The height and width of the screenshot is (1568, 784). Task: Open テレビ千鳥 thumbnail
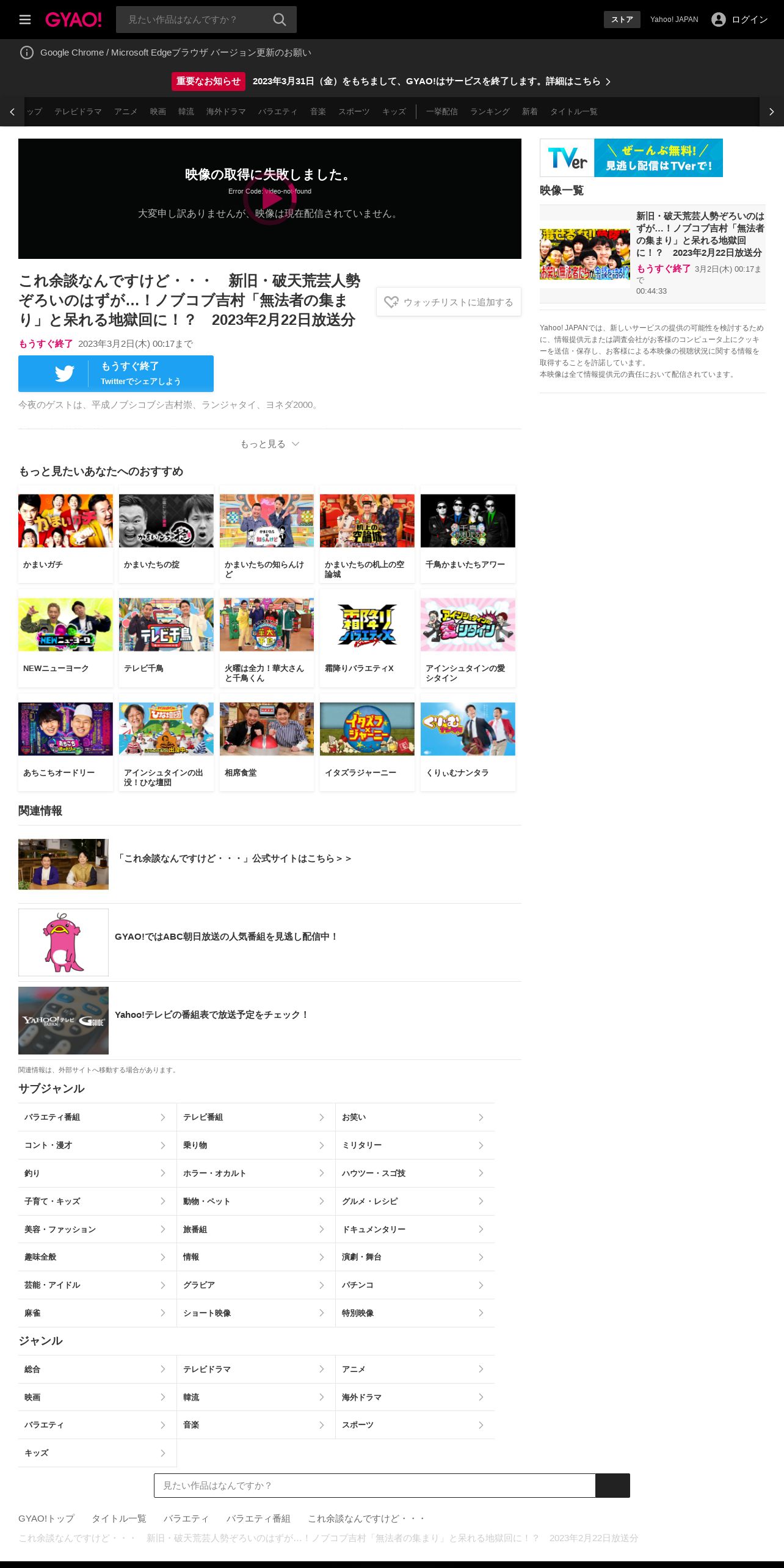(x=166, y=625)
